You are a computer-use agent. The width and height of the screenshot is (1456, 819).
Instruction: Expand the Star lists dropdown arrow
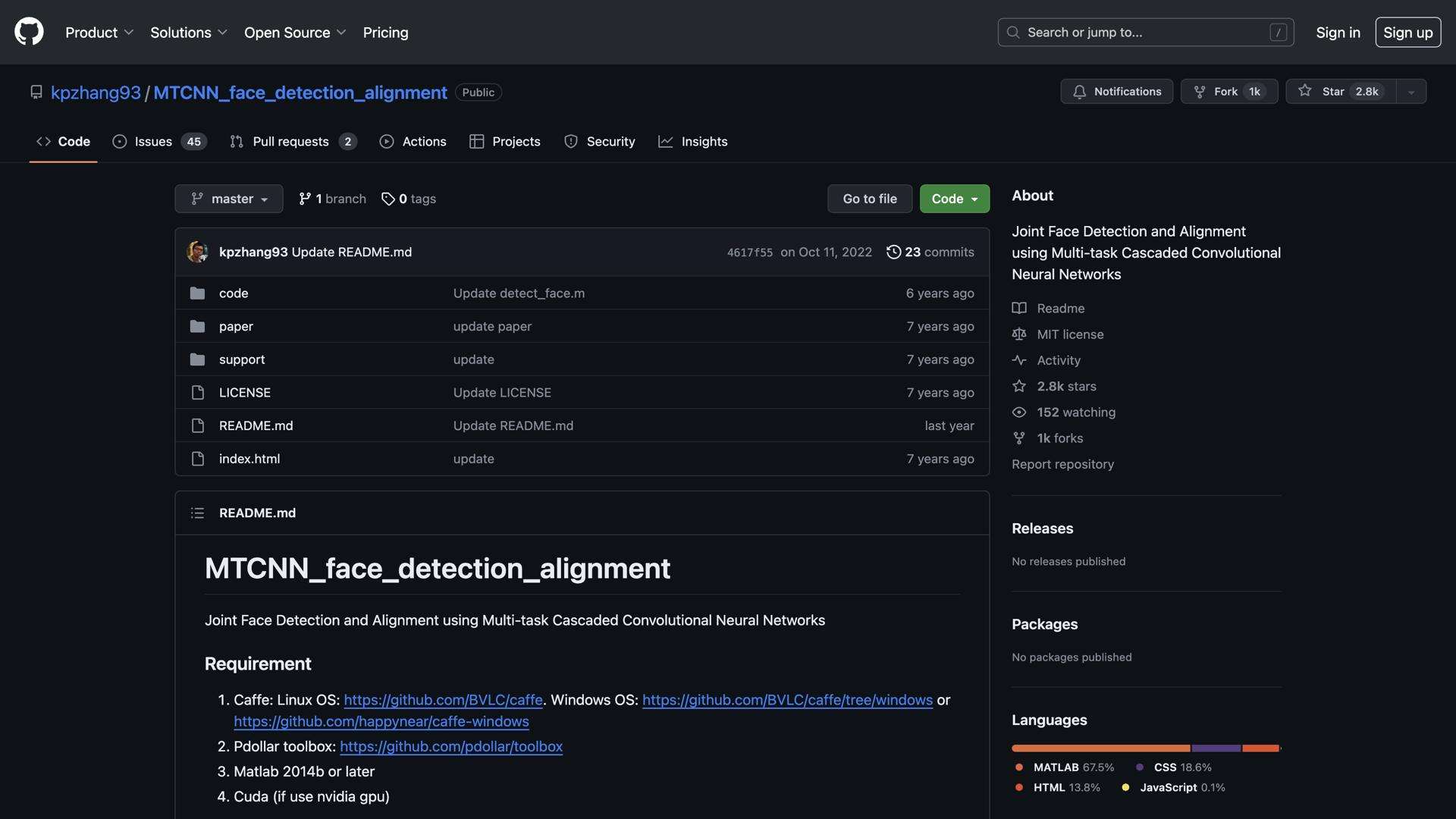[1411, 92]
